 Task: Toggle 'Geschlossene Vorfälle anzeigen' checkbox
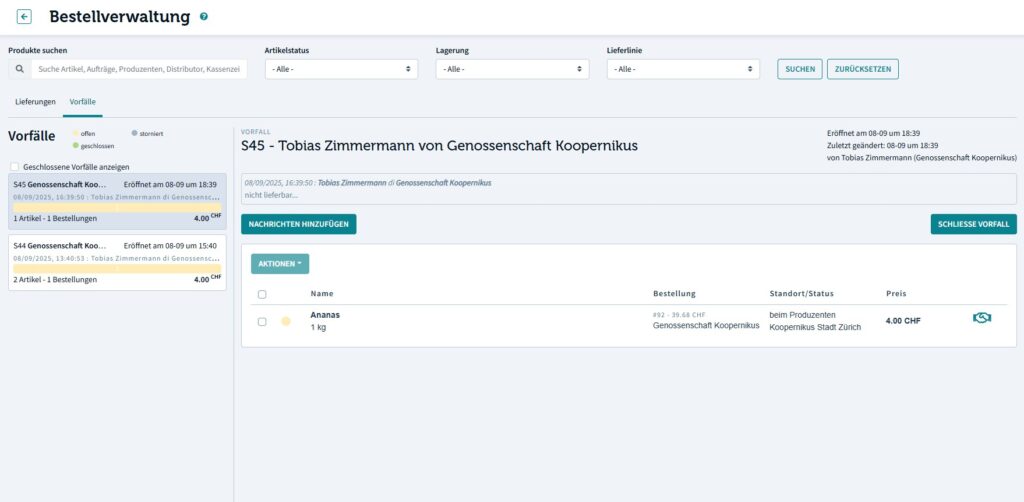(14, 167)
